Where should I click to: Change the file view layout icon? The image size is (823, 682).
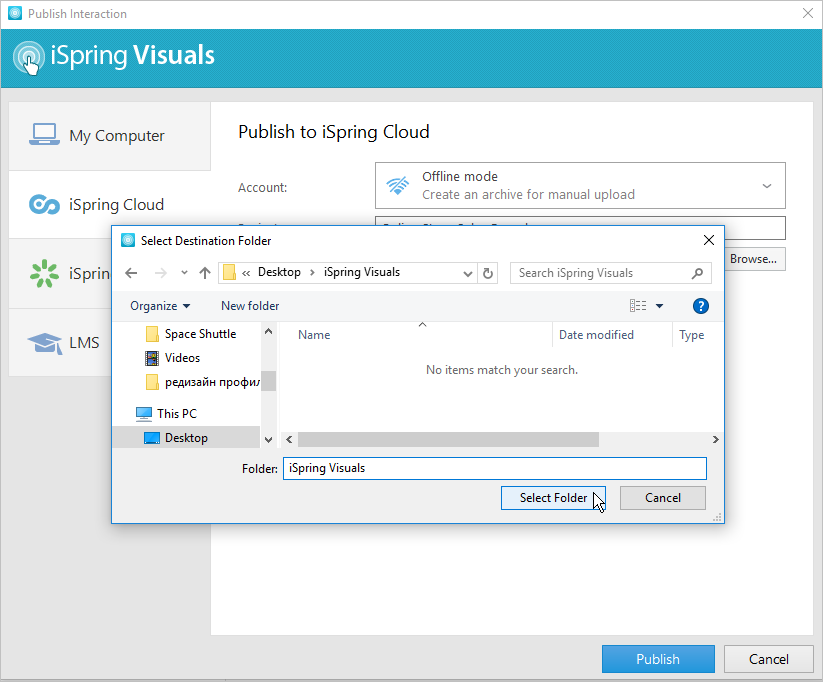[638, 306]
